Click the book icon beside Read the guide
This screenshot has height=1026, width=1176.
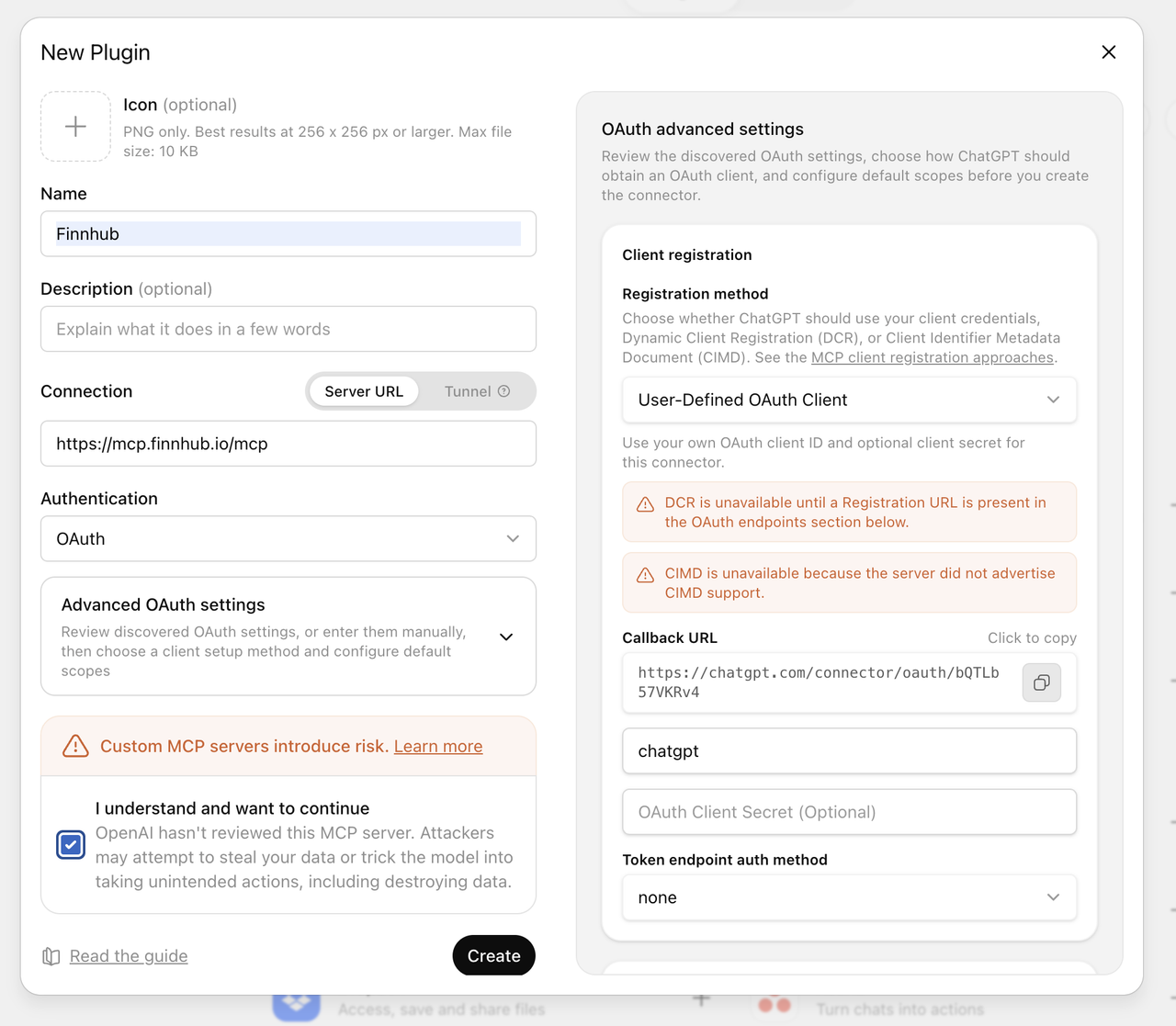pyautogui.click(x=51, y=956)
